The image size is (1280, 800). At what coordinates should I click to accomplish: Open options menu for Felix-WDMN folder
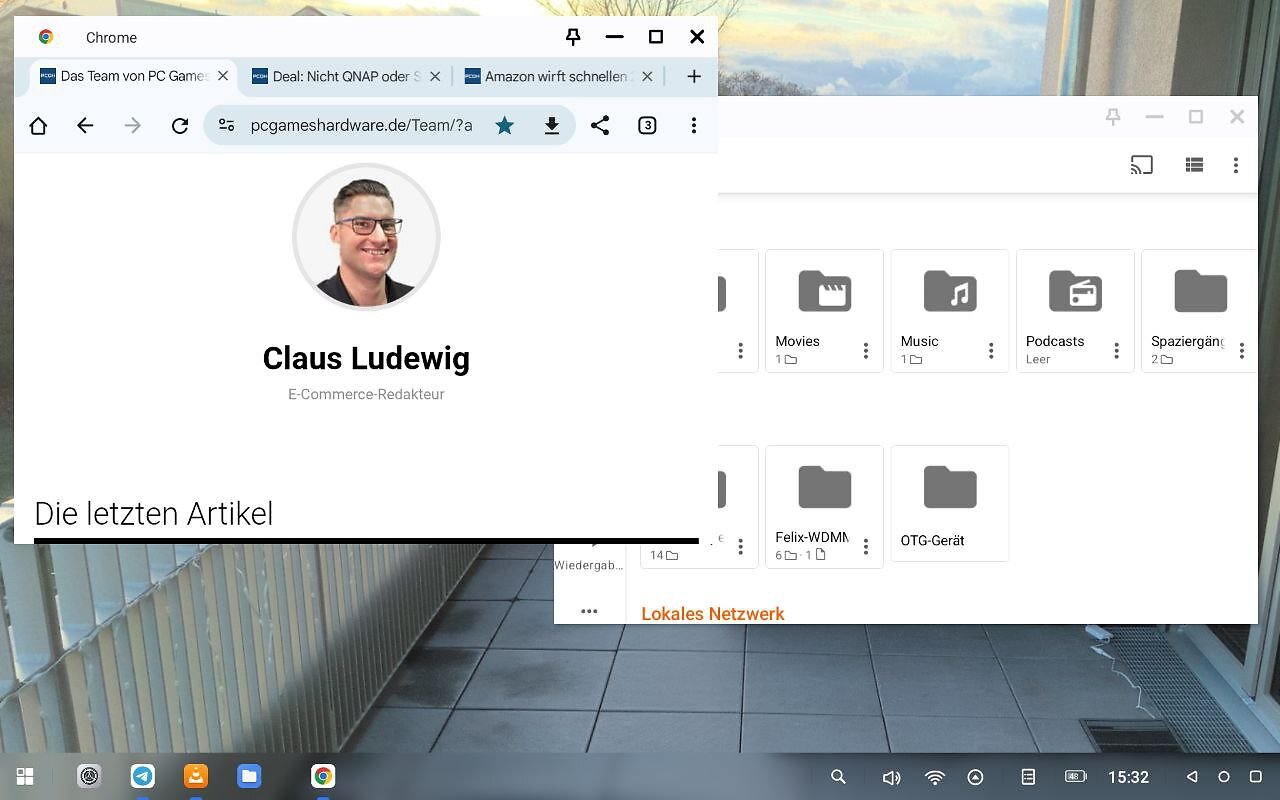[x=866, y=547]
